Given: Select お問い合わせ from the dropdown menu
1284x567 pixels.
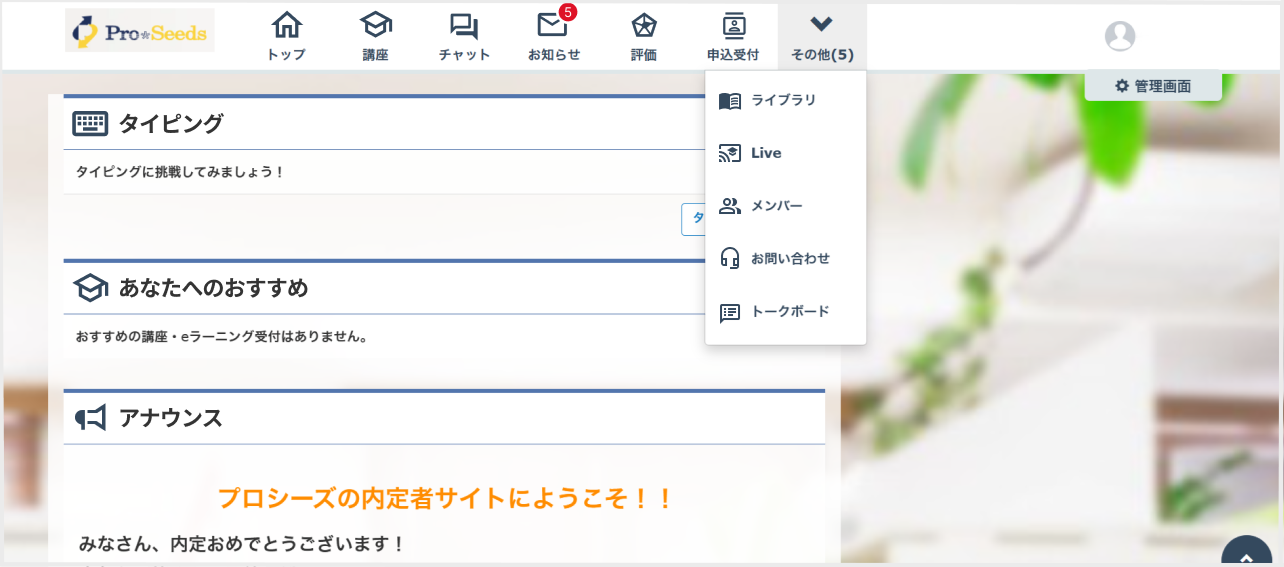Looking at the screenshot, I should pyautogui.click(x=790, y=259).
